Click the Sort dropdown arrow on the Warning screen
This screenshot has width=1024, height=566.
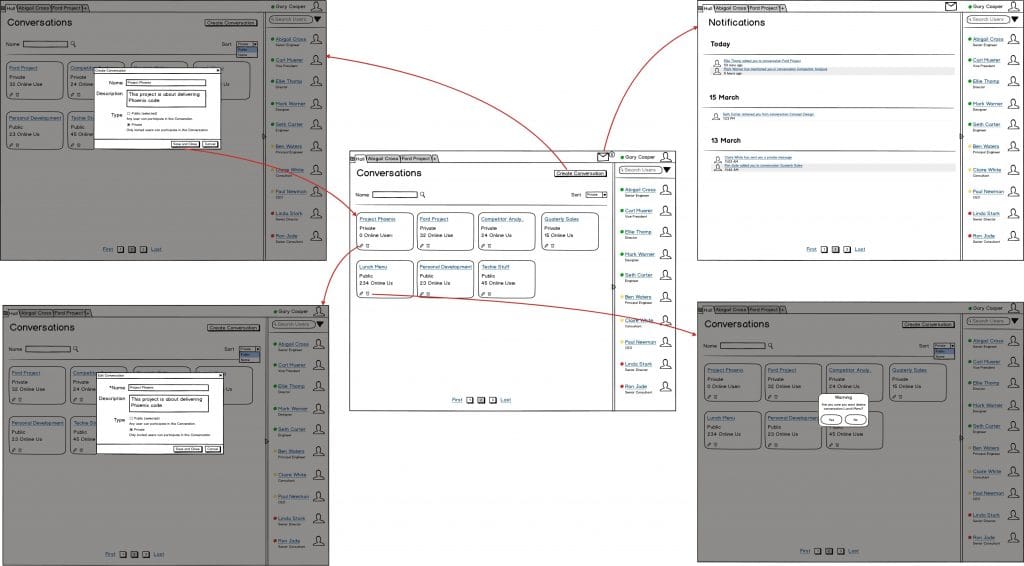click(x=952, y=345)
